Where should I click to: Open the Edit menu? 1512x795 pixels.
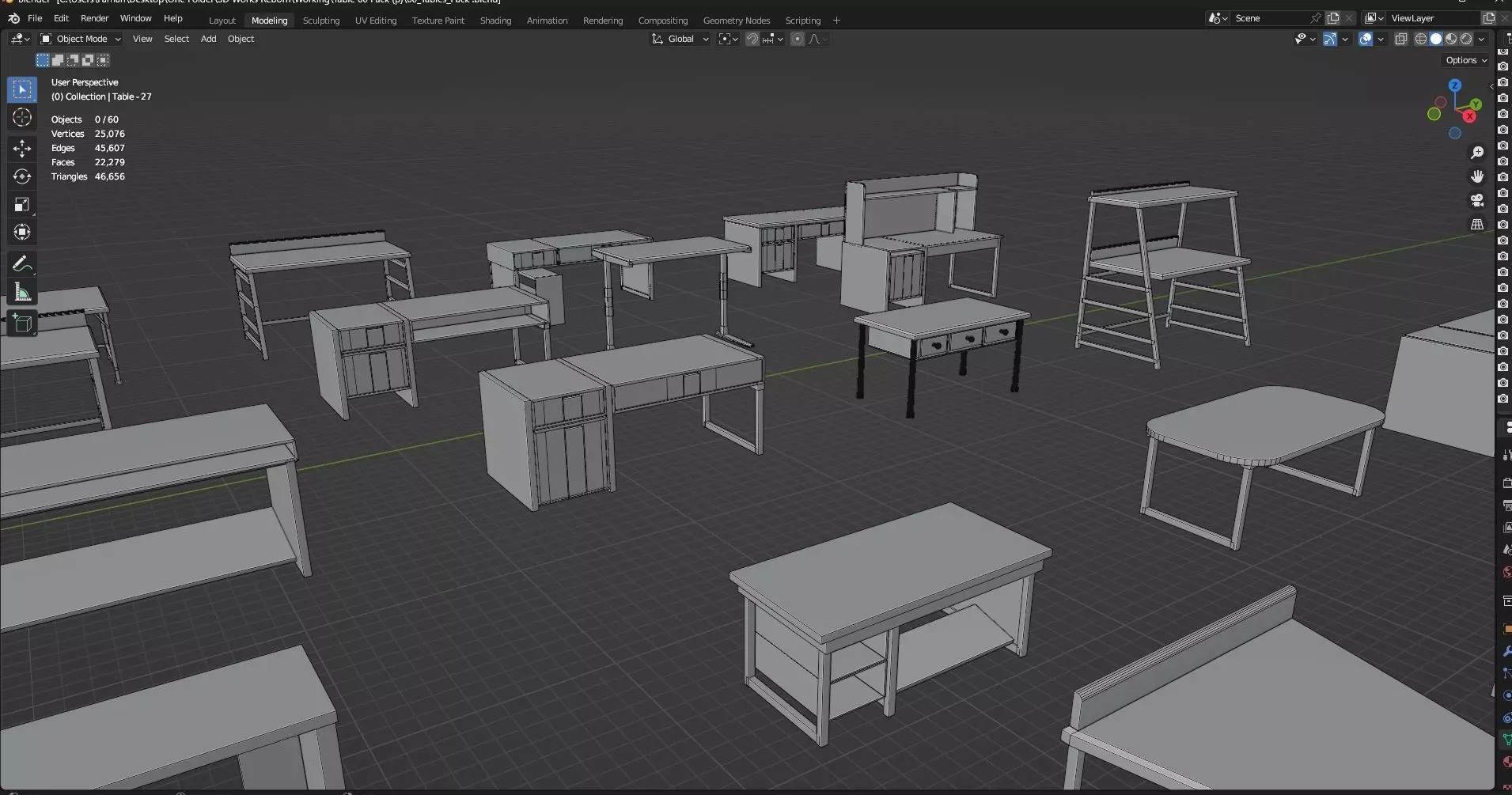point(61,18)
